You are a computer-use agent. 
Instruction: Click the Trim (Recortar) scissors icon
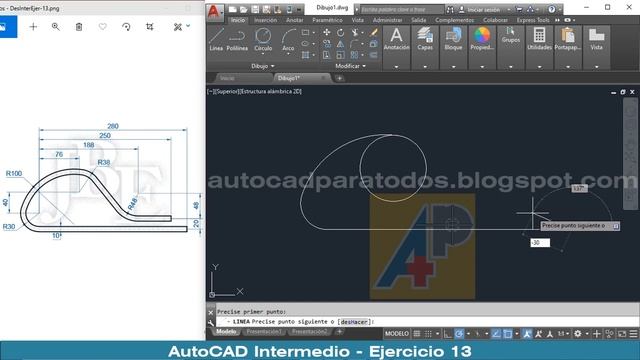pyautogui.click(x=354, y=32)
